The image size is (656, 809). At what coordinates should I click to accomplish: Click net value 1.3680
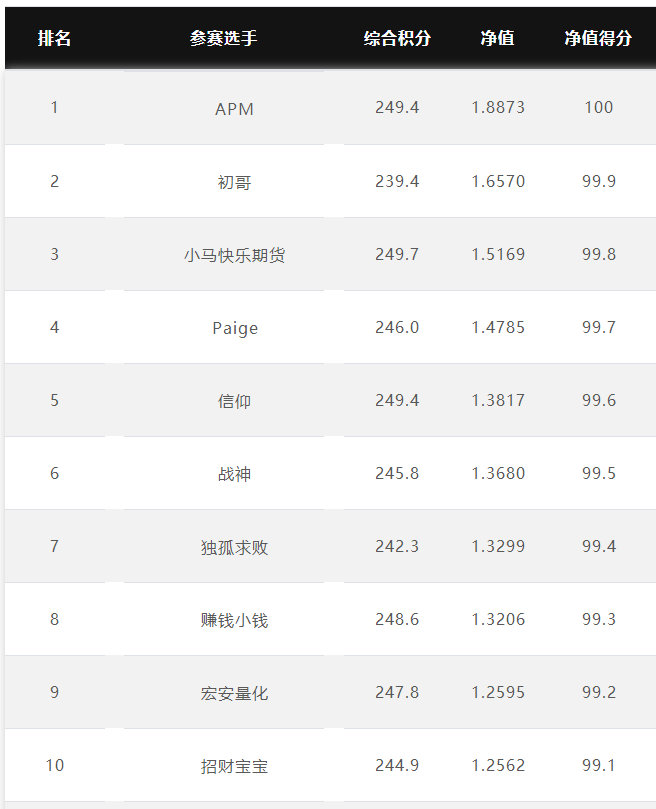coord(498,473)
